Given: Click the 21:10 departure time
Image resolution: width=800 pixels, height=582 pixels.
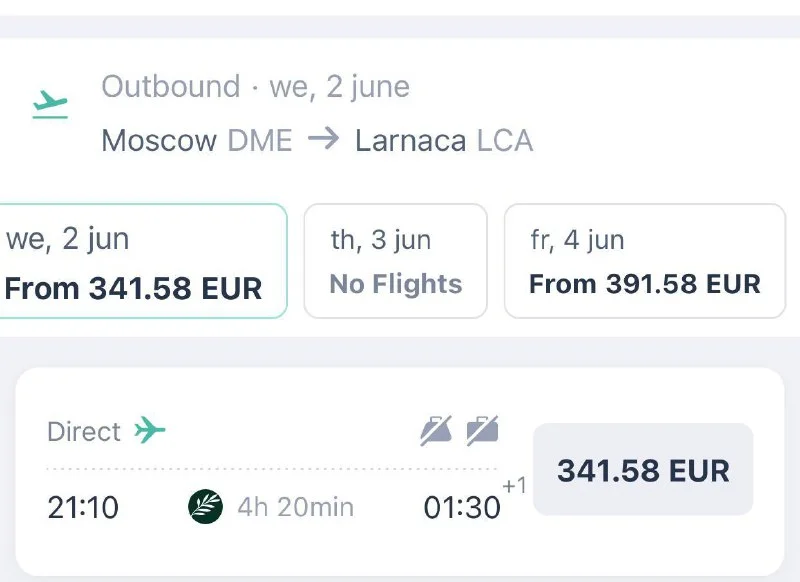Looking at the screenshot, I should click(83, 508).
